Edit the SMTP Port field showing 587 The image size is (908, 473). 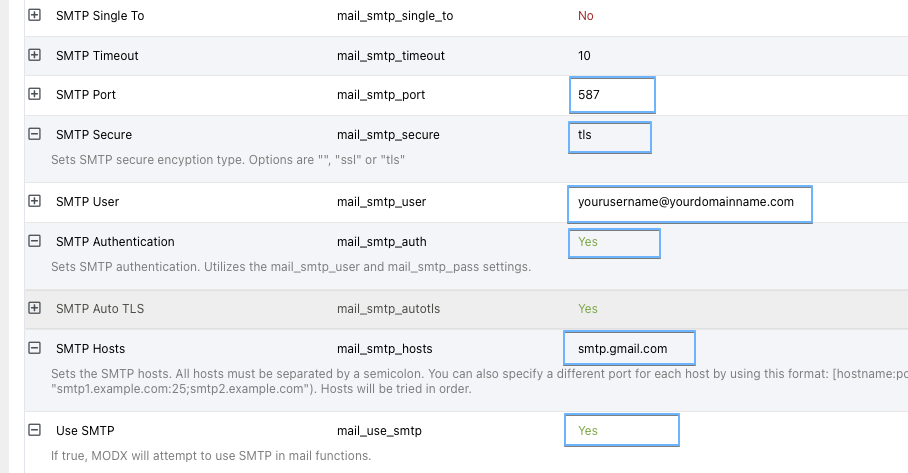pos(612,95)
